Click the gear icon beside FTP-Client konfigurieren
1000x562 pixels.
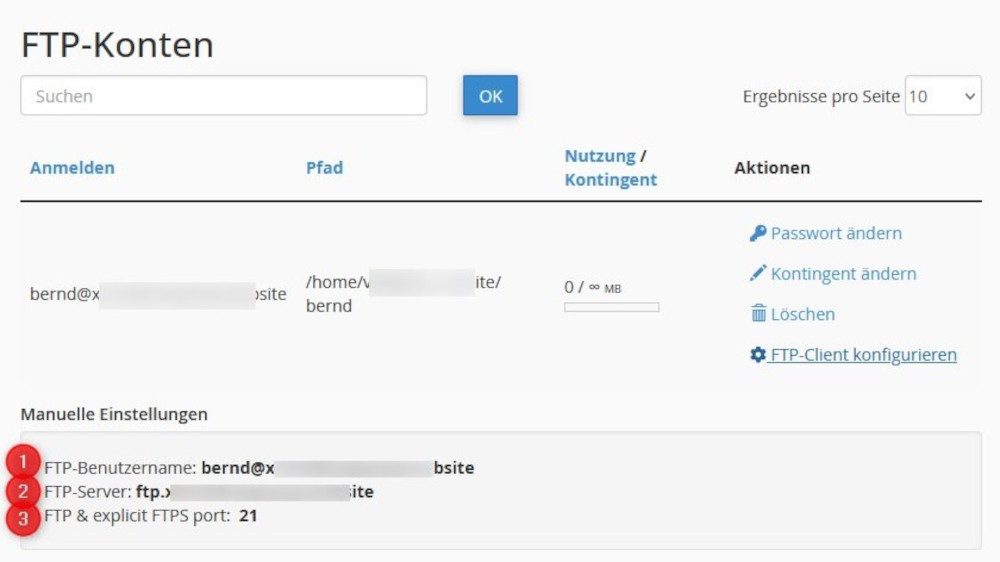(758, 355)
